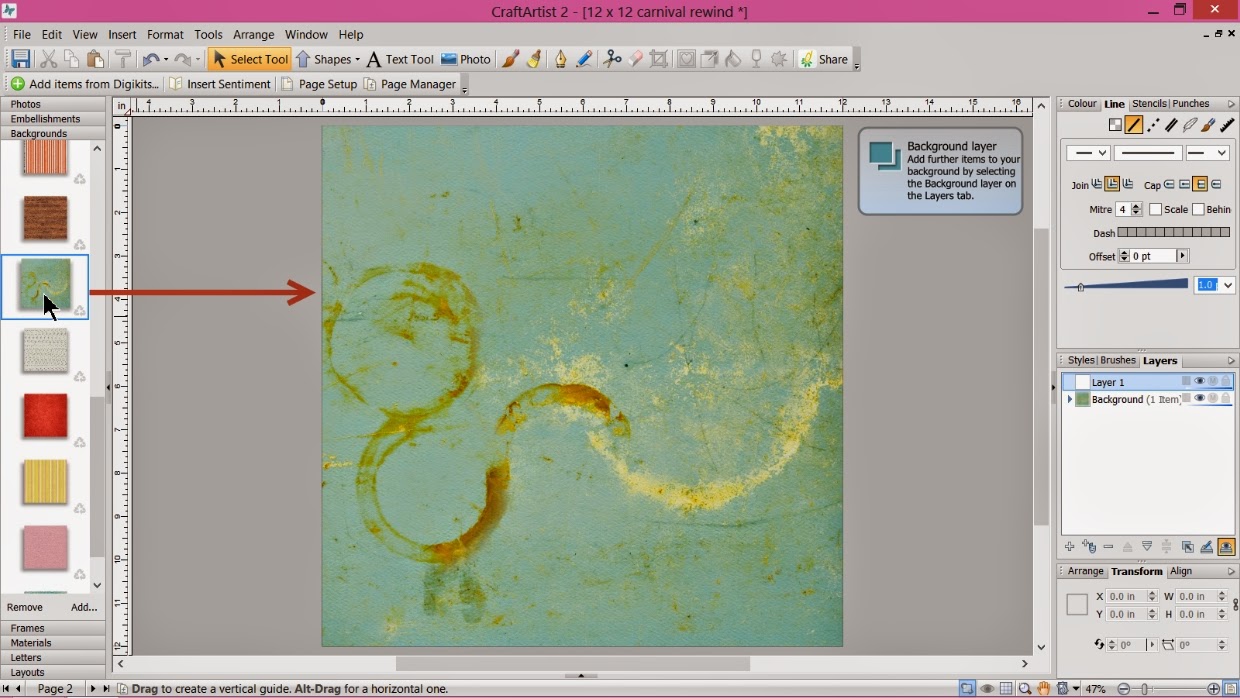Click the zoom out minus button
Image resolution: width=1240 pixels, height=698 pixels.
tap(1123, 689)
